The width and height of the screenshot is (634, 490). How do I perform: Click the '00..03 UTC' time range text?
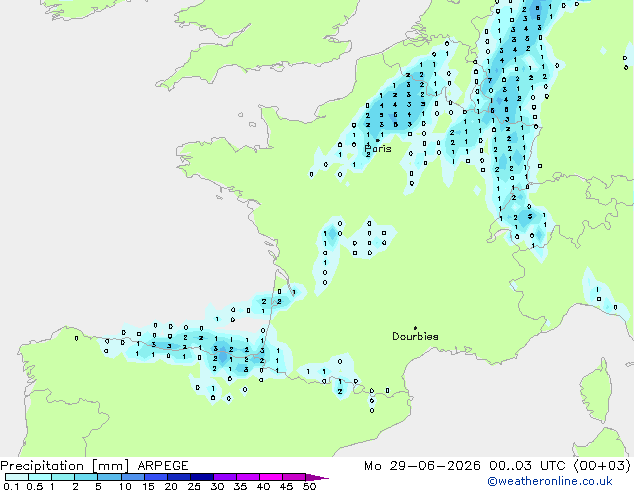[x=527, y=466]
